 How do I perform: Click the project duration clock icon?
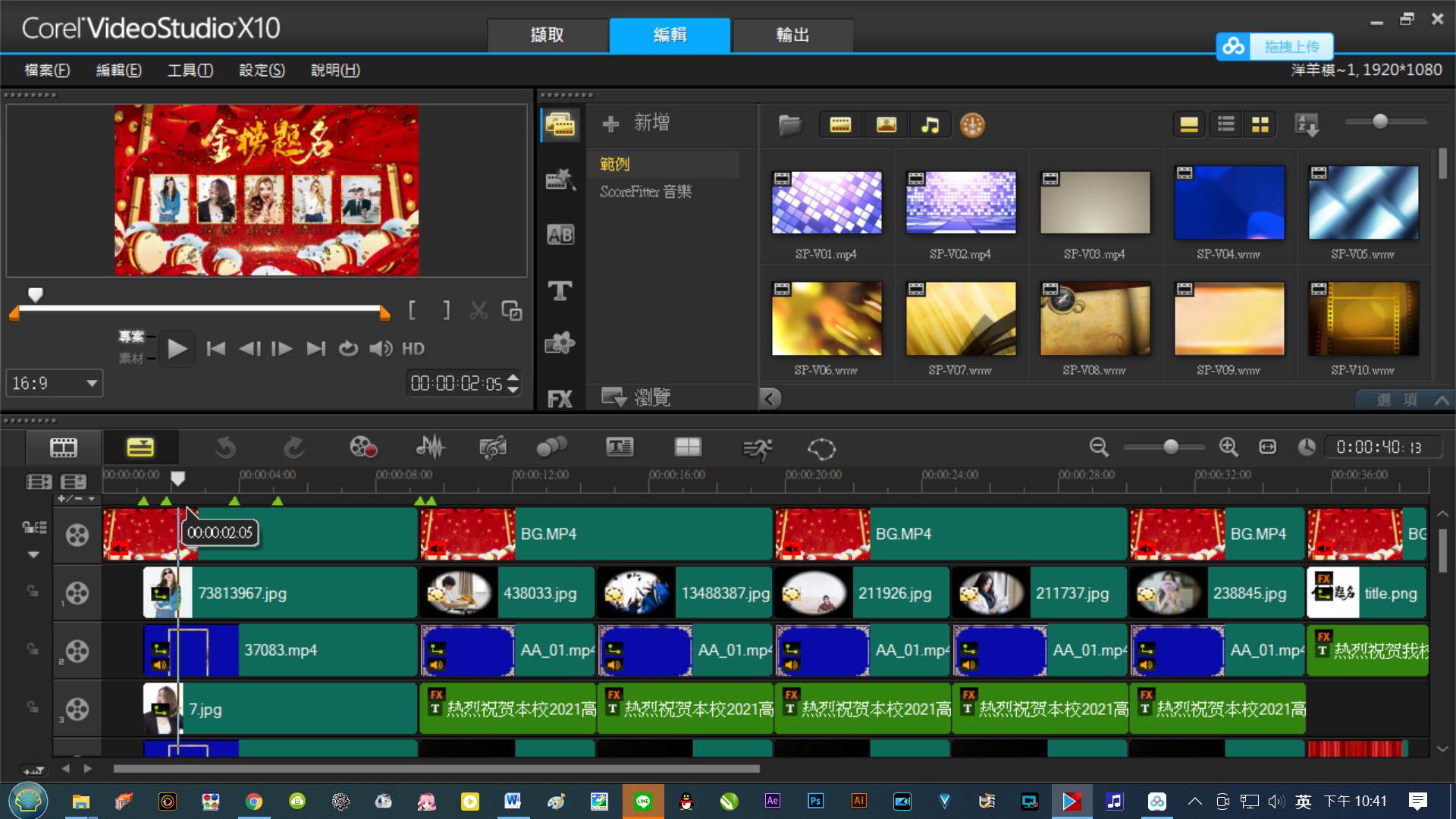[x=1306, y=447]
